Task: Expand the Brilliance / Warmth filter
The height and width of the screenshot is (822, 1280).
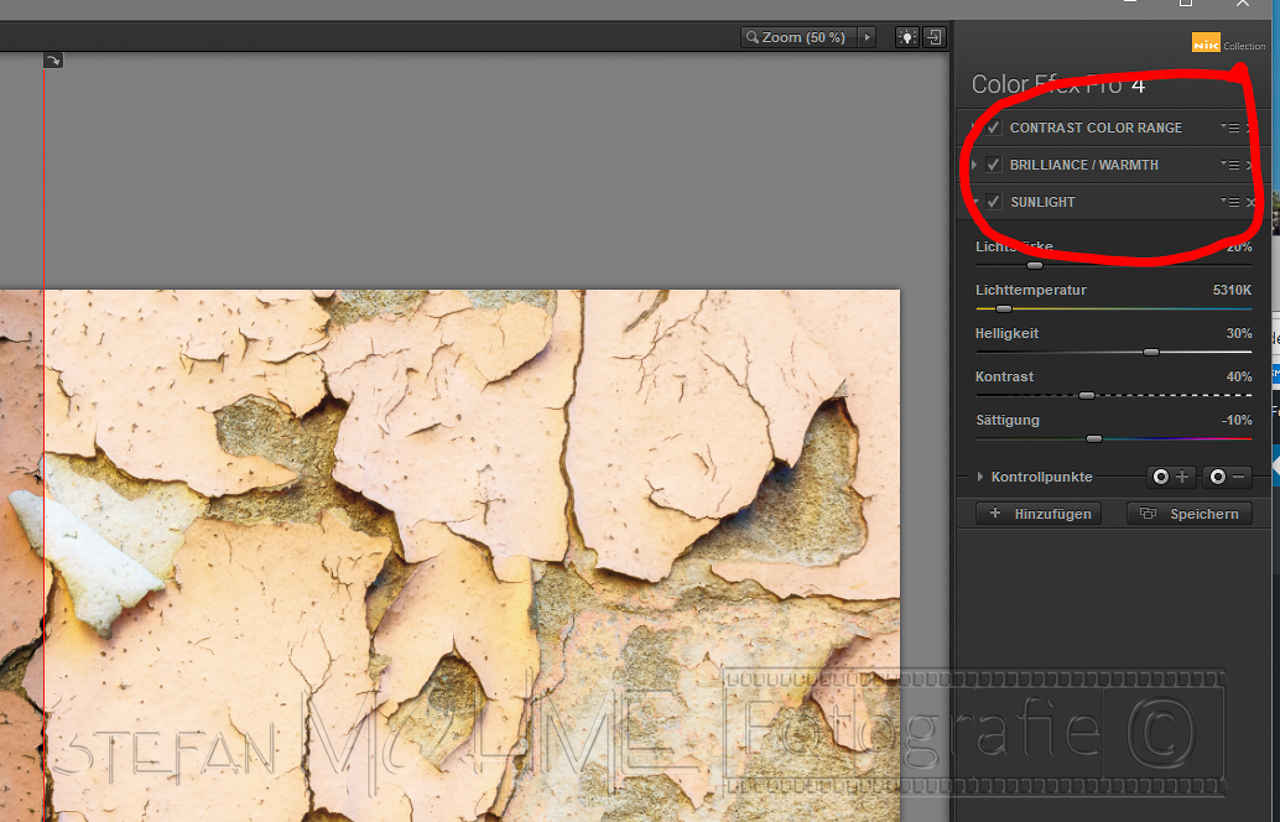Action: tap(975, 165)
